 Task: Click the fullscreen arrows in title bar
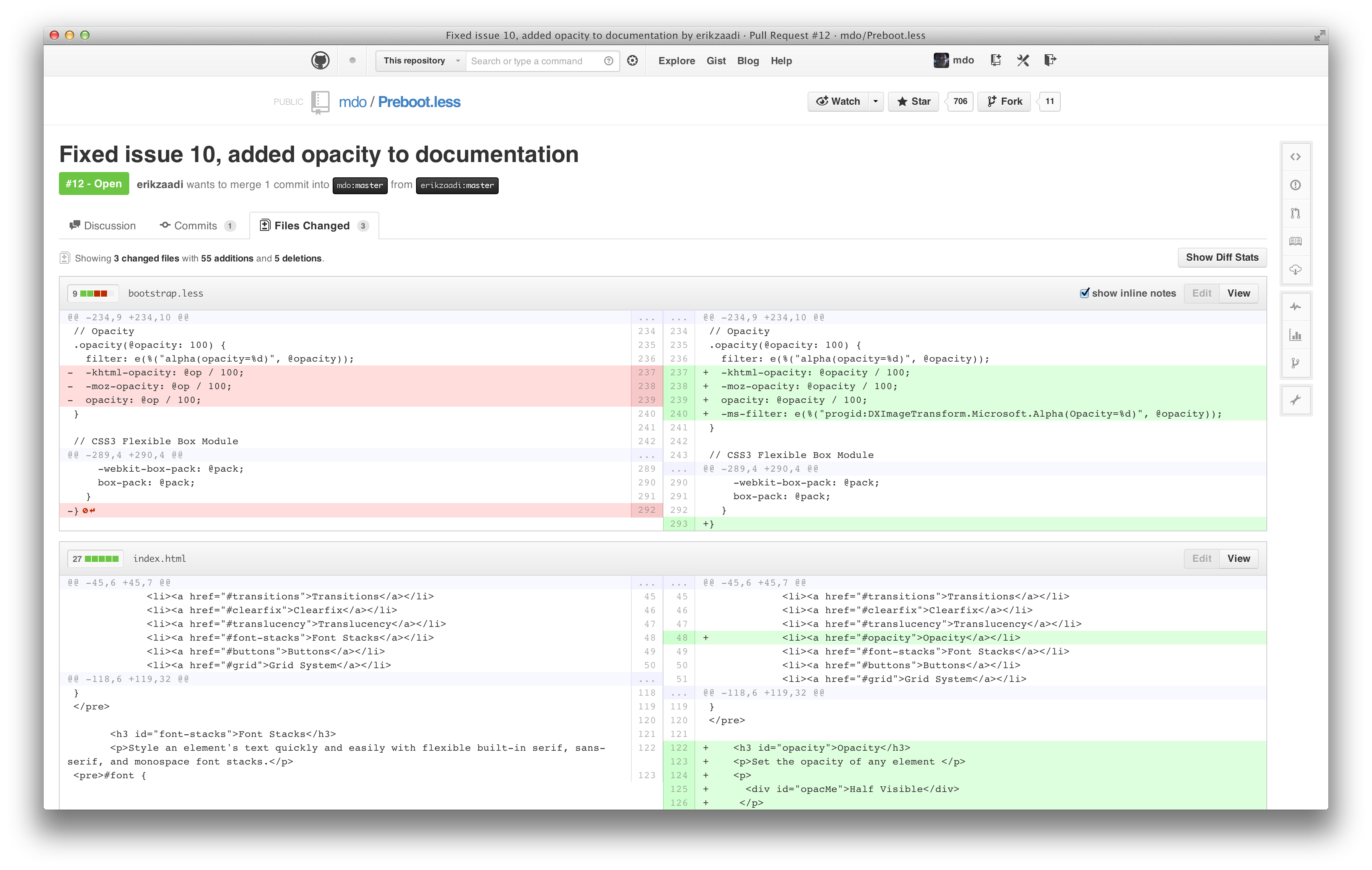coord(1319,35)
